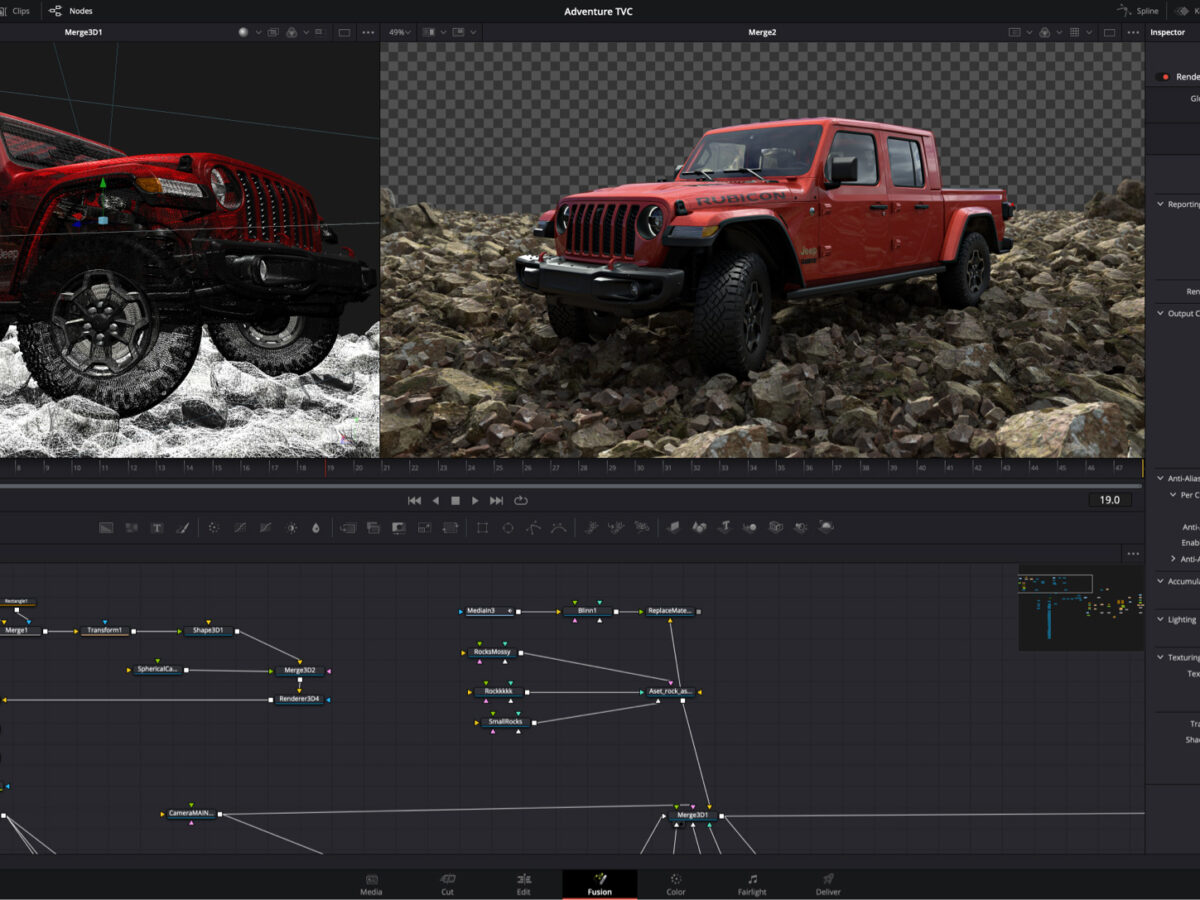1200x900 pixels.
Task: Open the Fairlight page tab
Action: click(x=752, y=884)
